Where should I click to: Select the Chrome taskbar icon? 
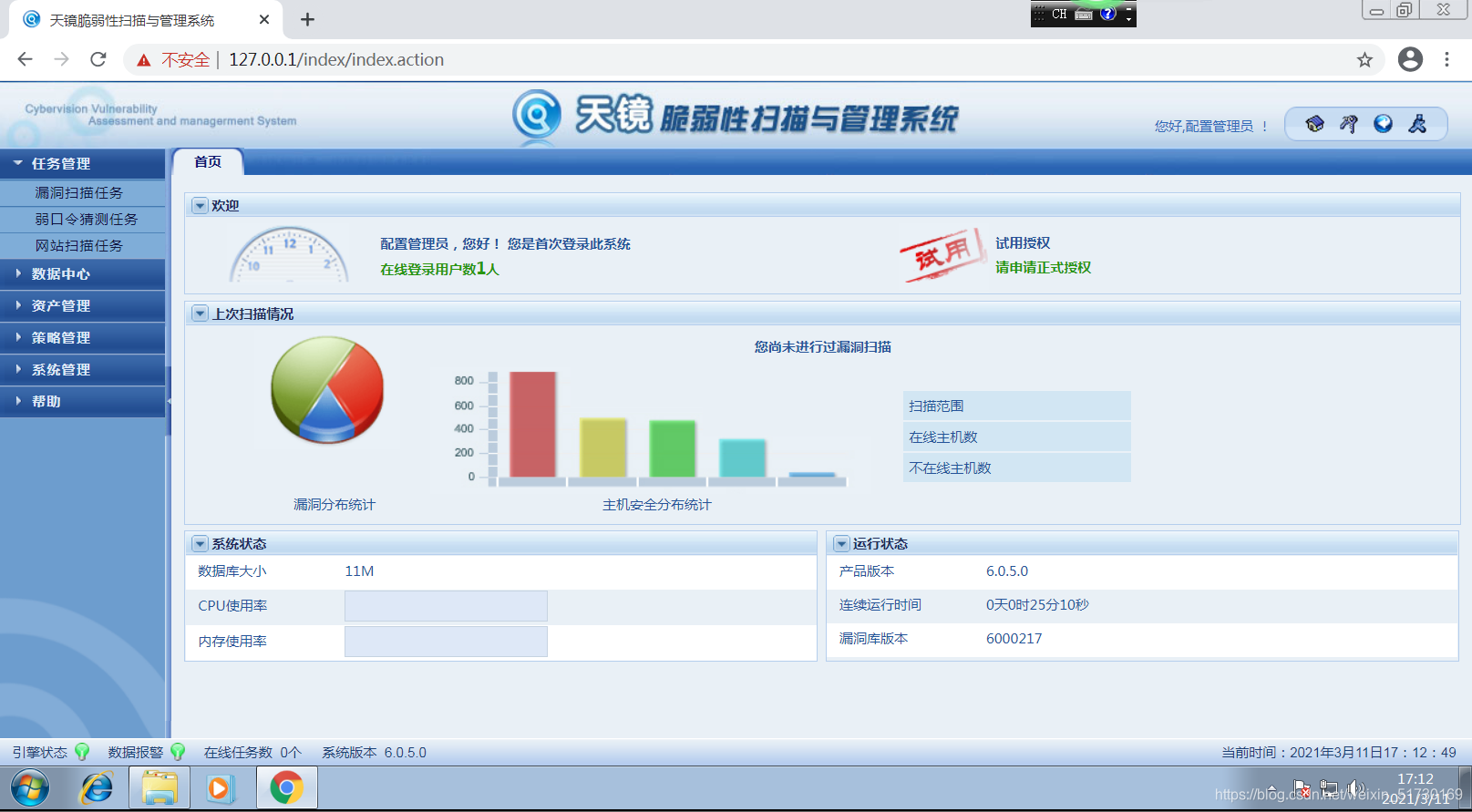[x=286, y=788]
